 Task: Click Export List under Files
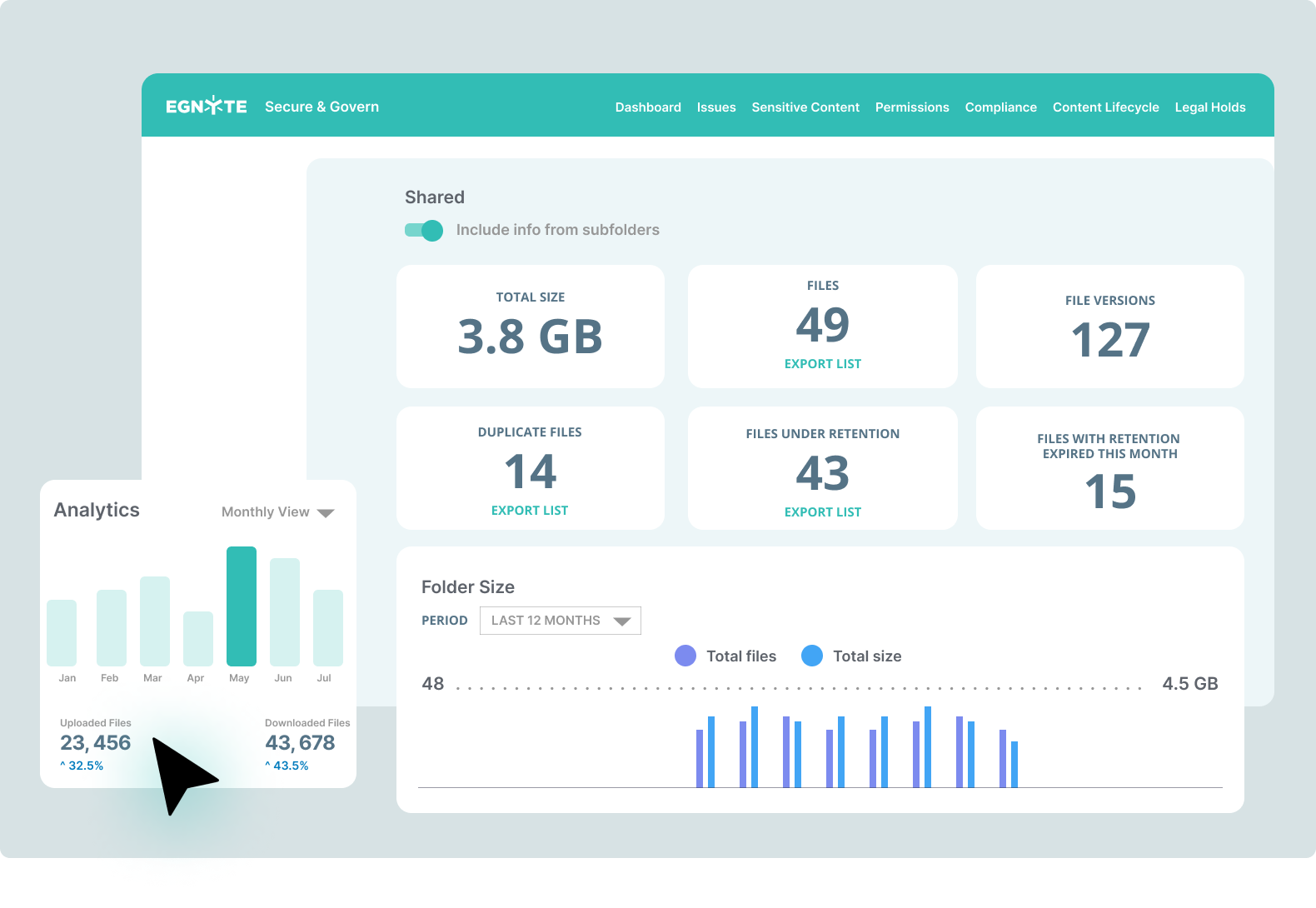[822, 364]
